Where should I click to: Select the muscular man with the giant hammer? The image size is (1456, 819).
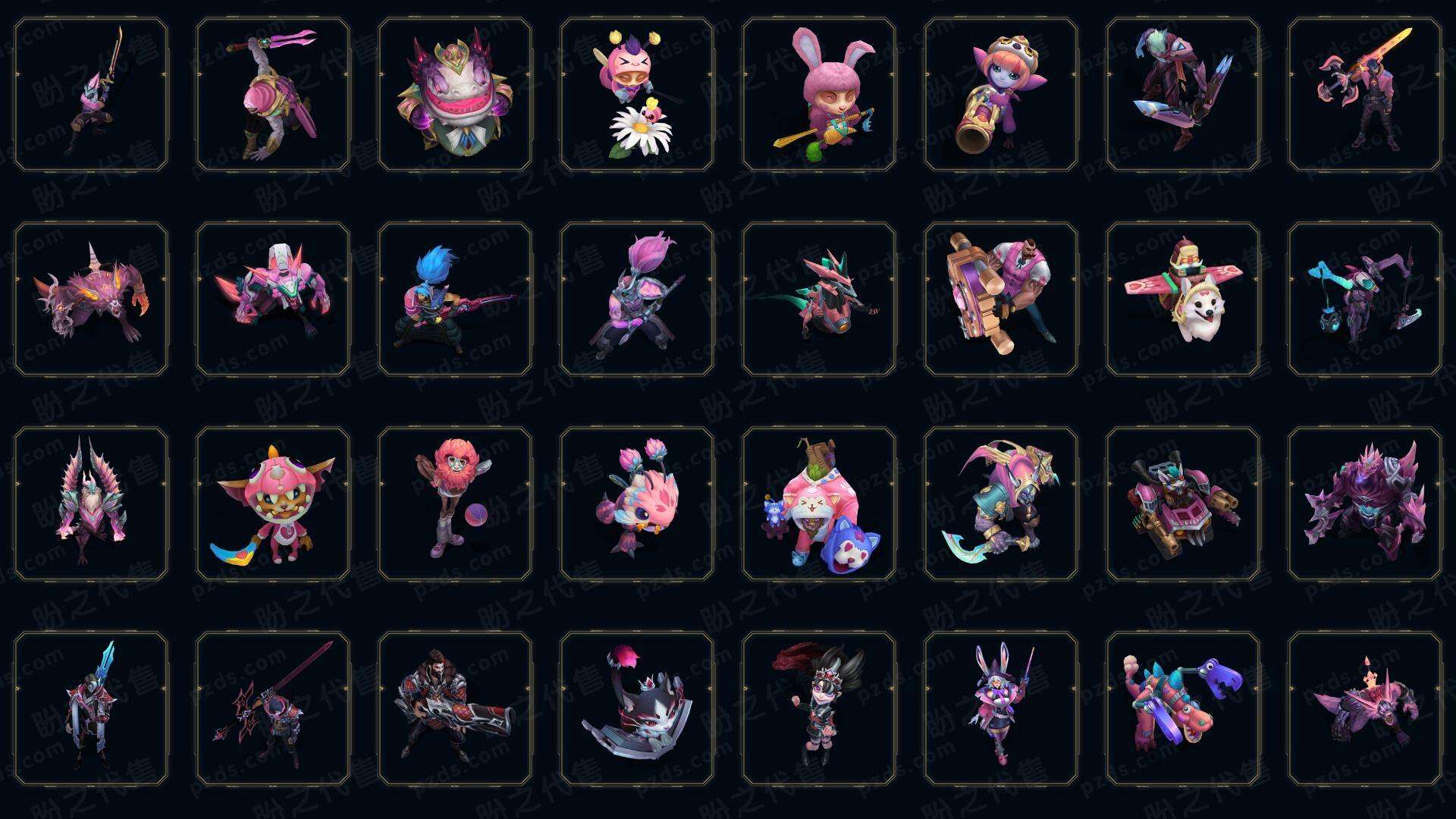[1001, 299]
